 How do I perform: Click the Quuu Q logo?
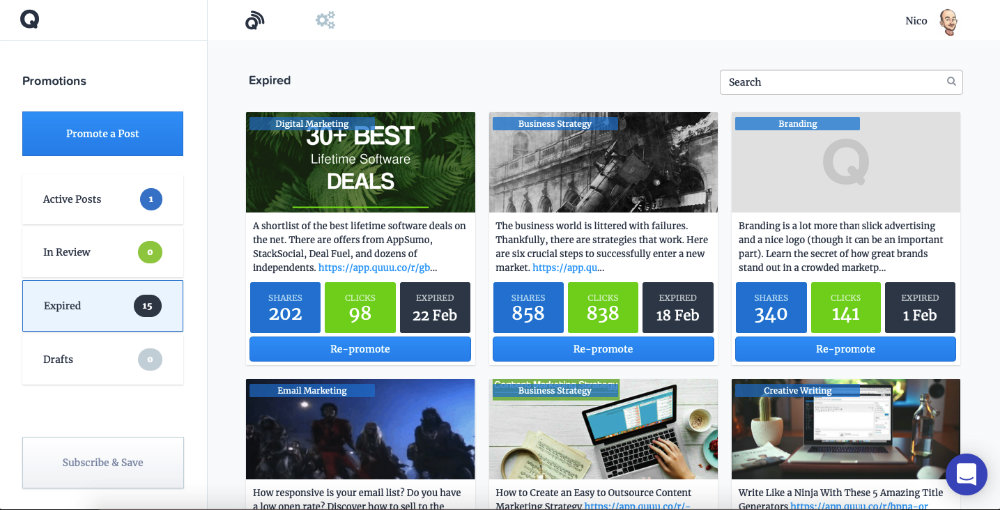pyautogui.click(x=29, y=20)
